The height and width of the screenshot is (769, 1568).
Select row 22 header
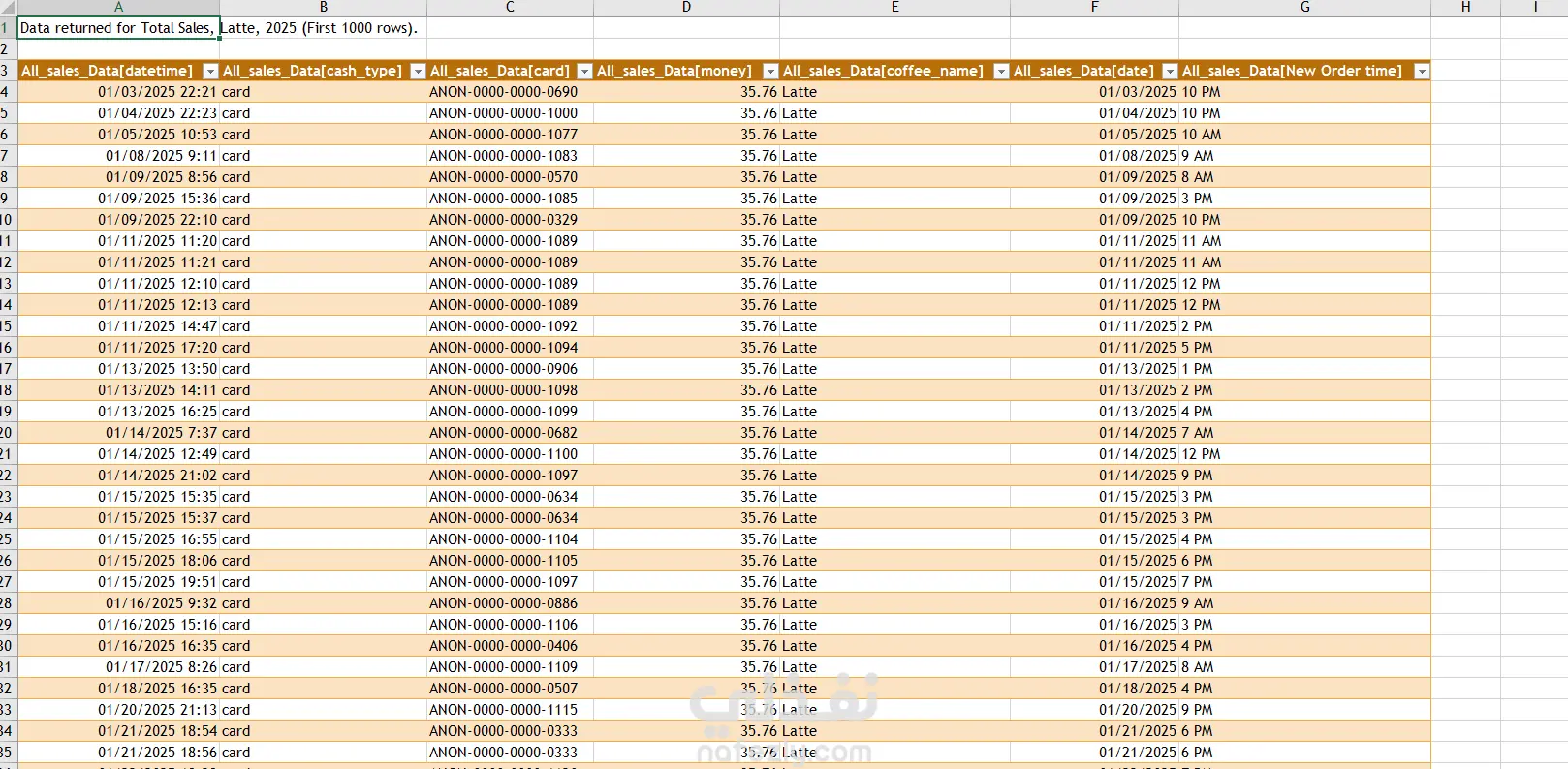8,476
